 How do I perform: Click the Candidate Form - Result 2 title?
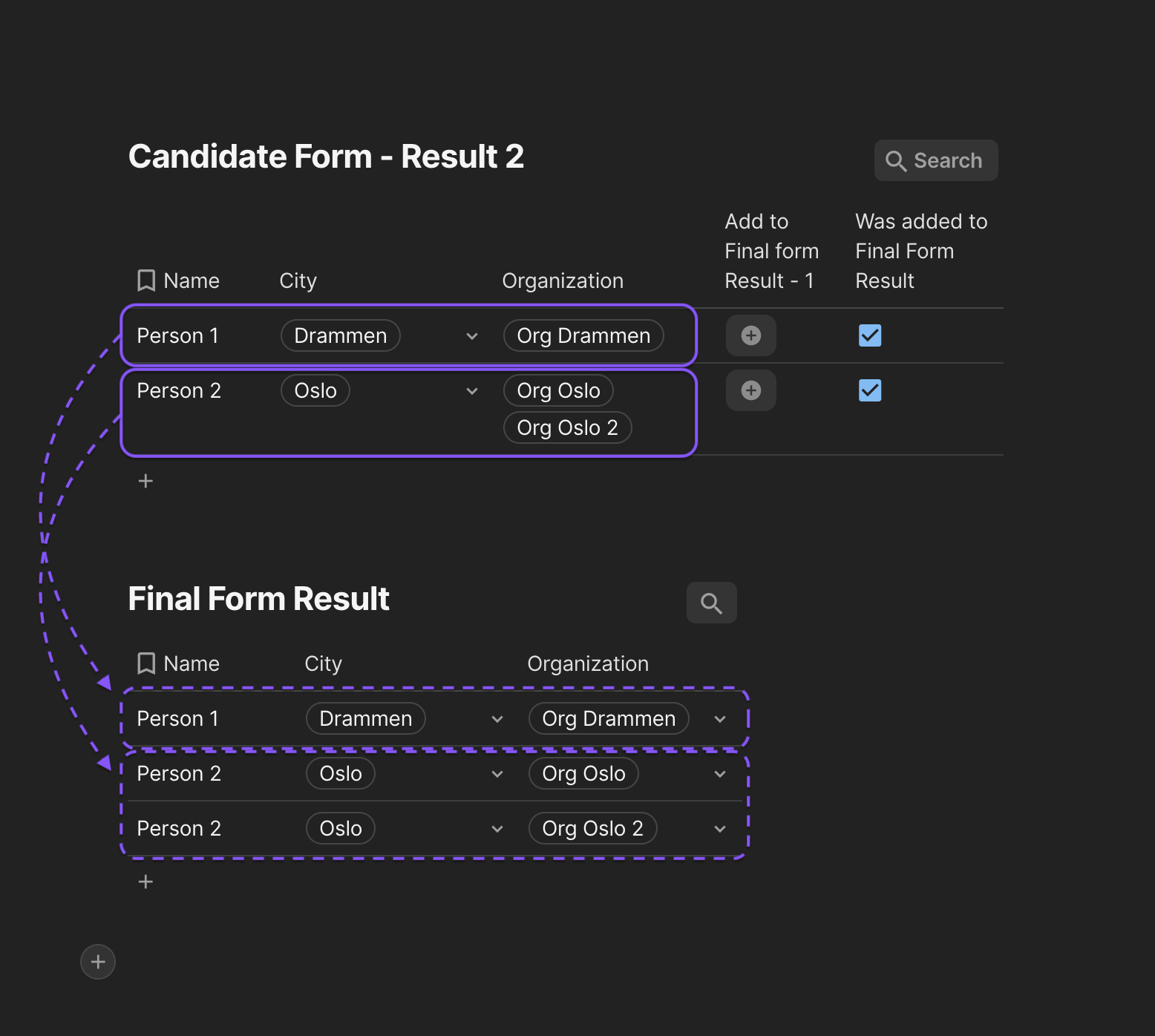point(326,157)
